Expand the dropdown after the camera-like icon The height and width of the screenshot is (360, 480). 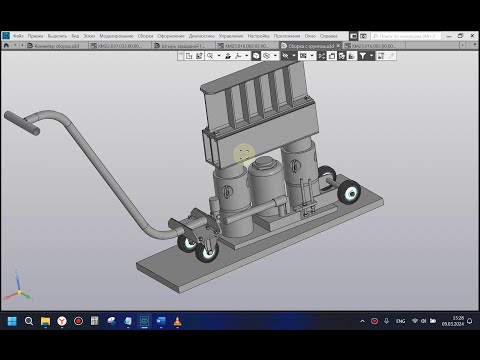pos(312,56)
